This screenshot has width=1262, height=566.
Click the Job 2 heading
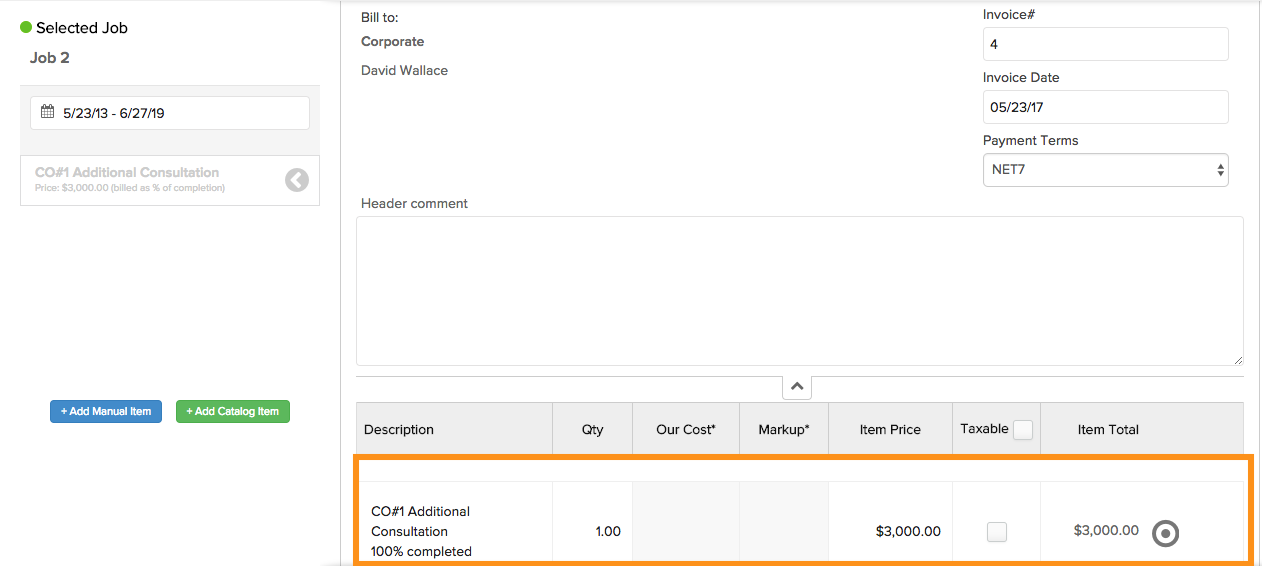50,57
